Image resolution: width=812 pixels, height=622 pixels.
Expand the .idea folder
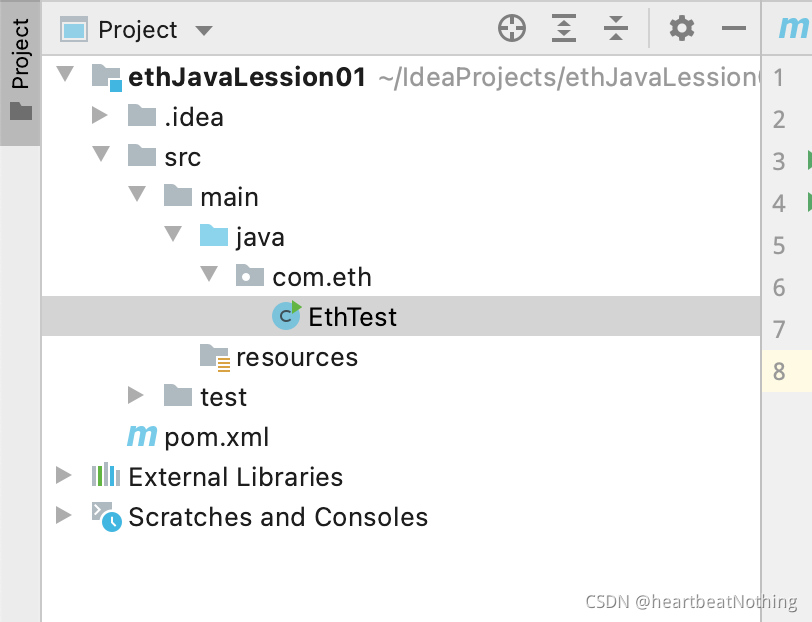tap(99, 115)
